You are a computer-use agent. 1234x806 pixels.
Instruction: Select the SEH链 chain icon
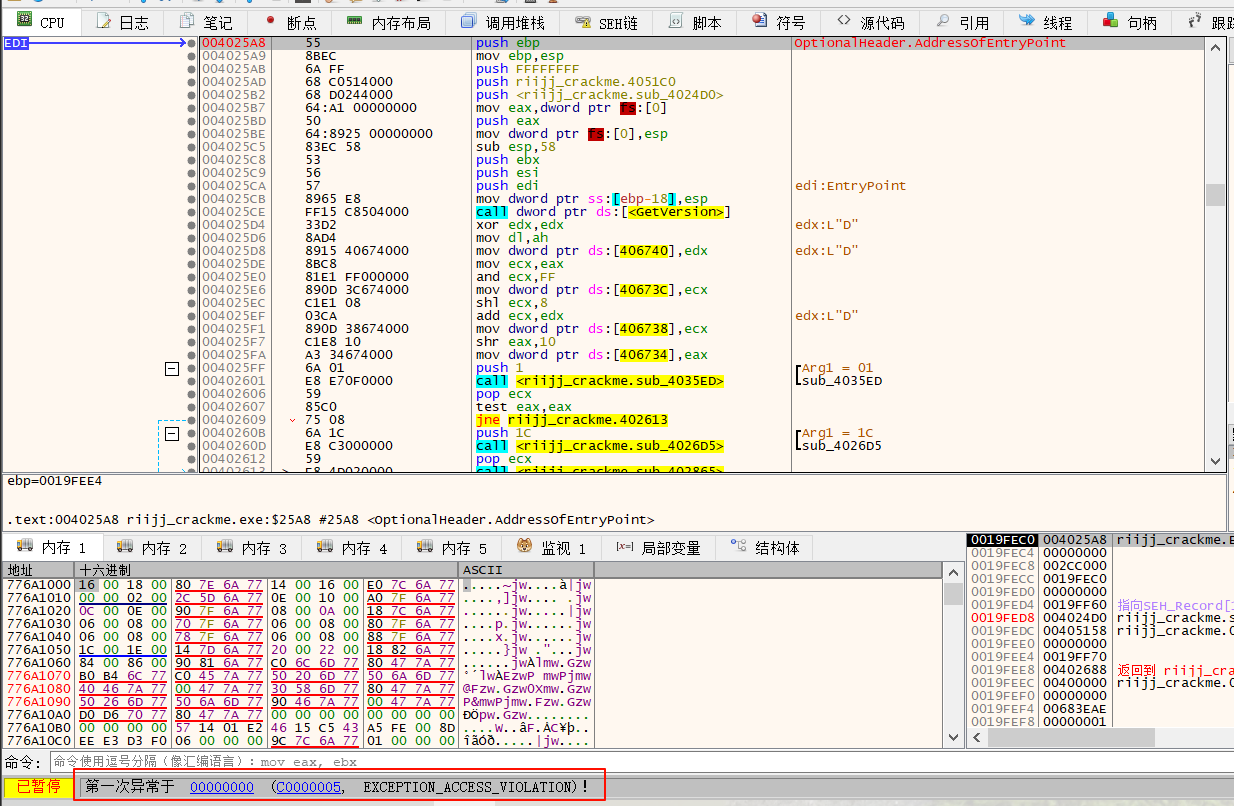(x=582, y=21)
